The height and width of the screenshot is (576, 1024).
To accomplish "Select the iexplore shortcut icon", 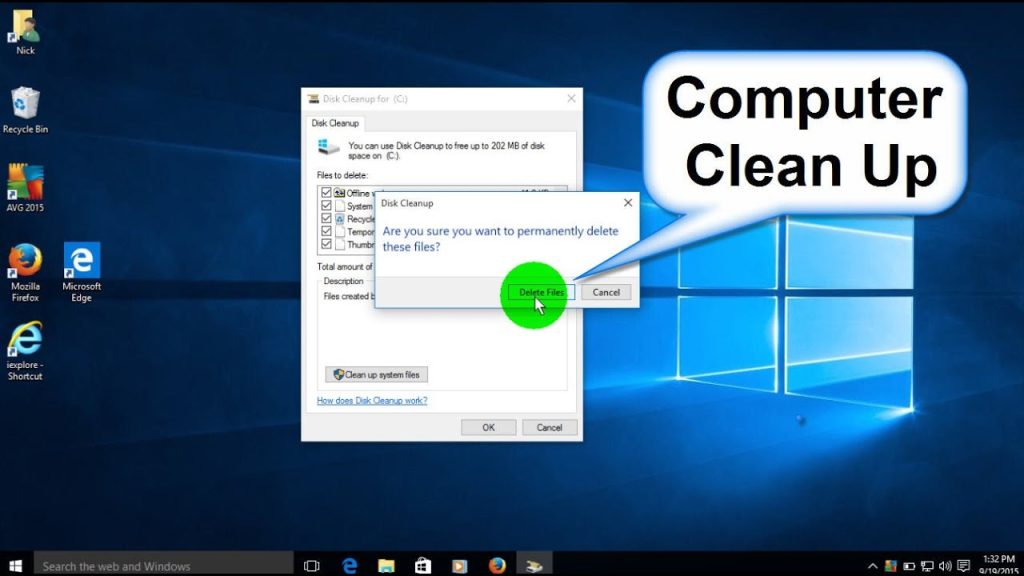I will 25,351.
